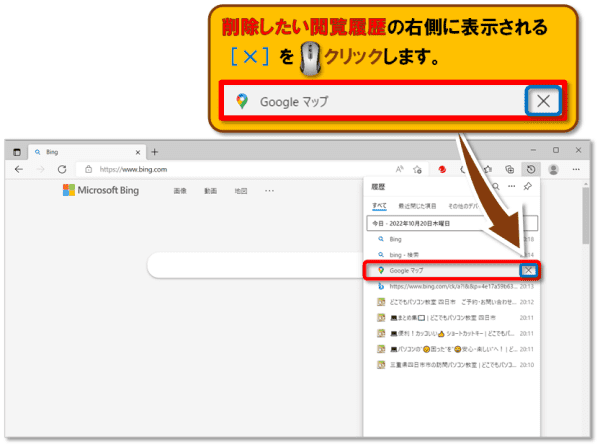Image resolution: width=600 pixels, height=447 pixels.
Task: Open the Collections toolbar icon
Action: [x=509, y=169]
